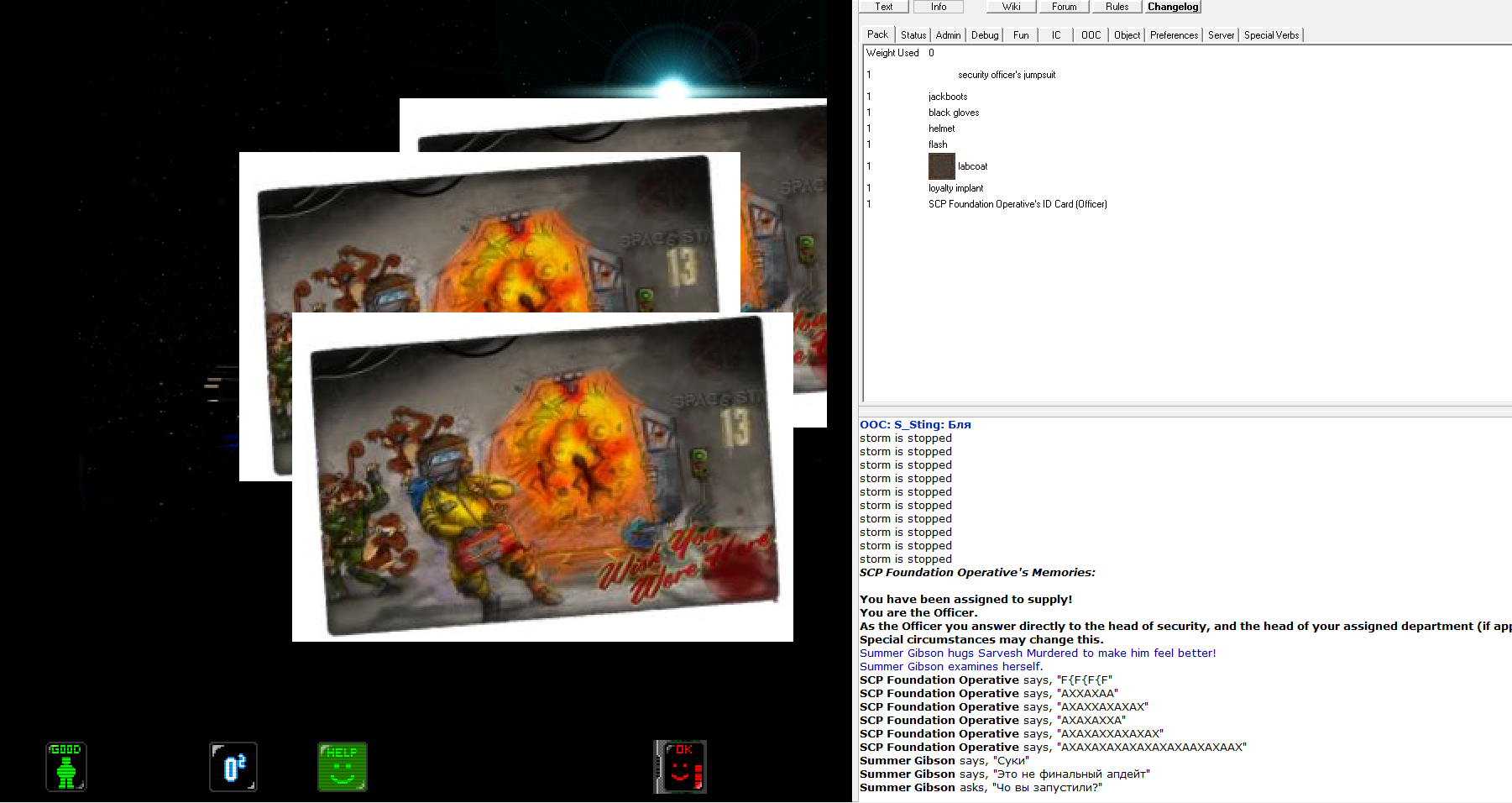This screenshot has height=803, width=1512.
Task: Switch to the Status tab
Action: click(913, 35)
